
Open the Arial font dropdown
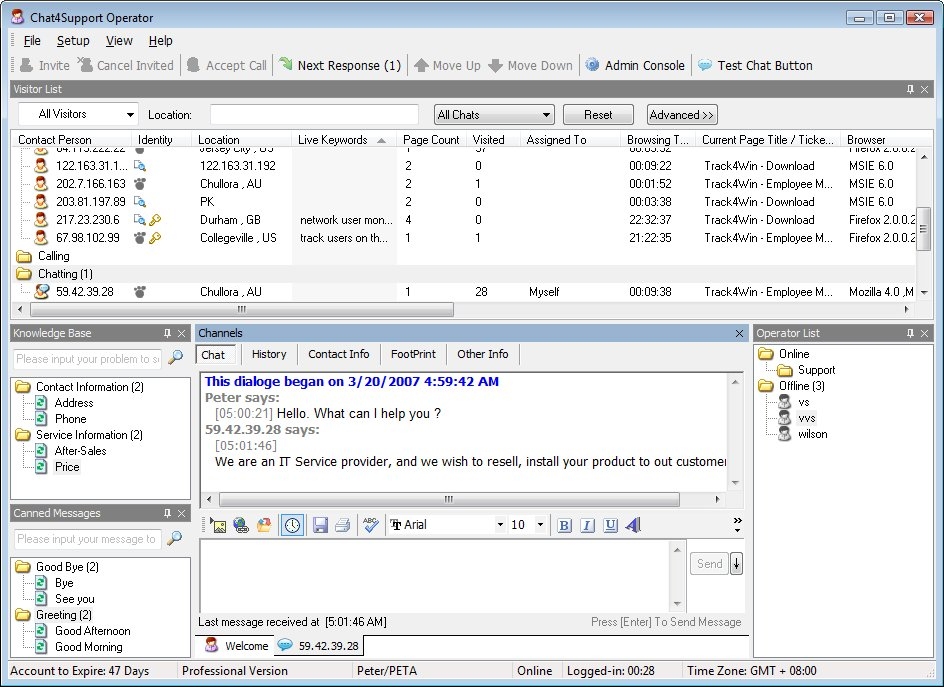point(447,525)
